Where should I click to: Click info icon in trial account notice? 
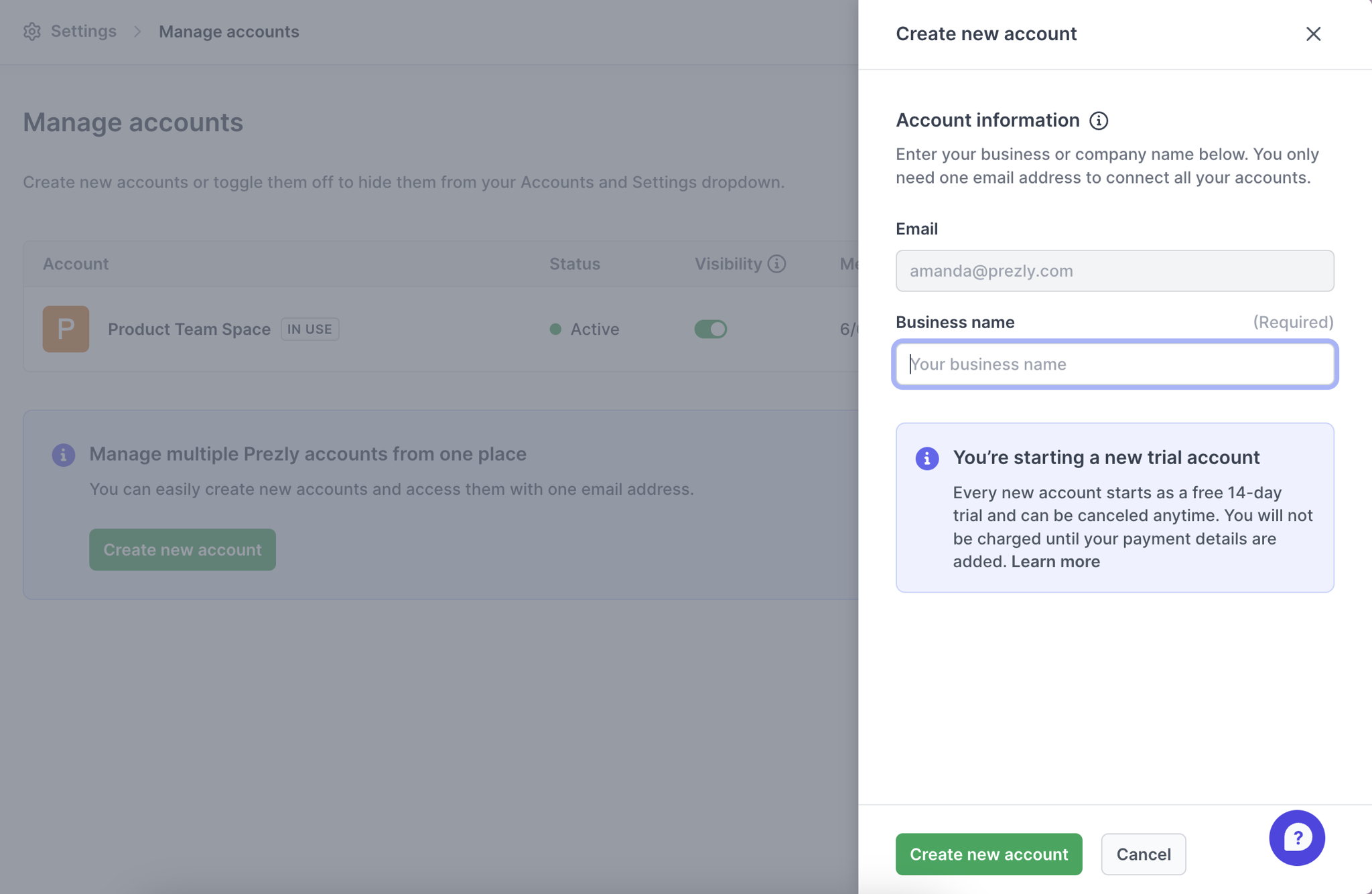(x=927, y=458)
